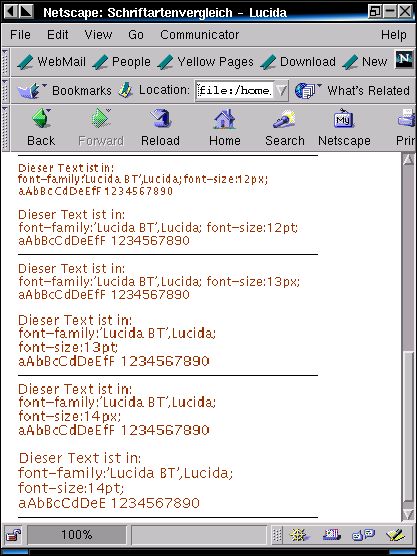The height and width of the screenshot is (556, 417).
Task: Click the Yellow Pages toolbar link
Action: [206, 62]
